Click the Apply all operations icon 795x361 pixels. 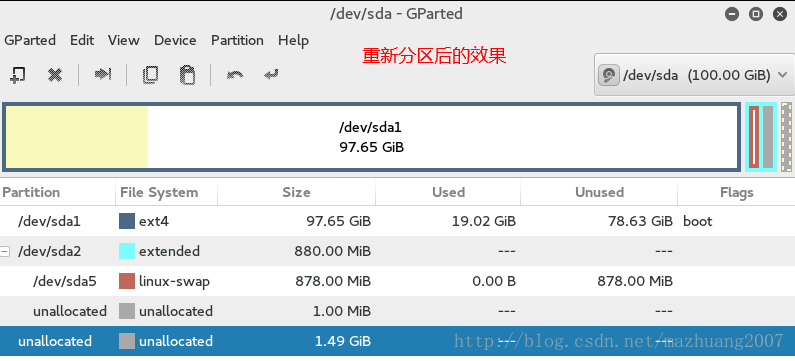click(271, 75)
